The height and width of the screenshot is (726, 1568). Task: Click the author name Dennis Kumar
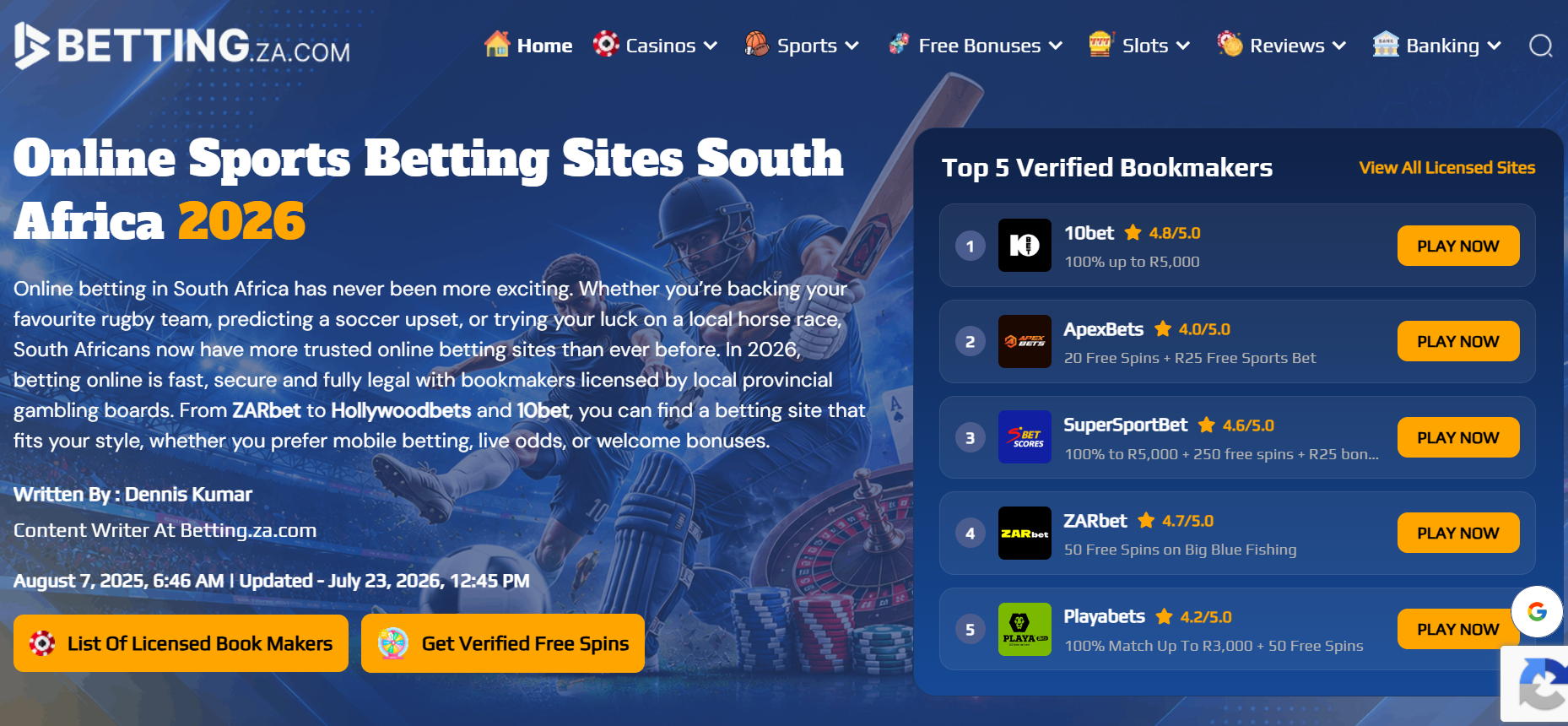point(188,494)
